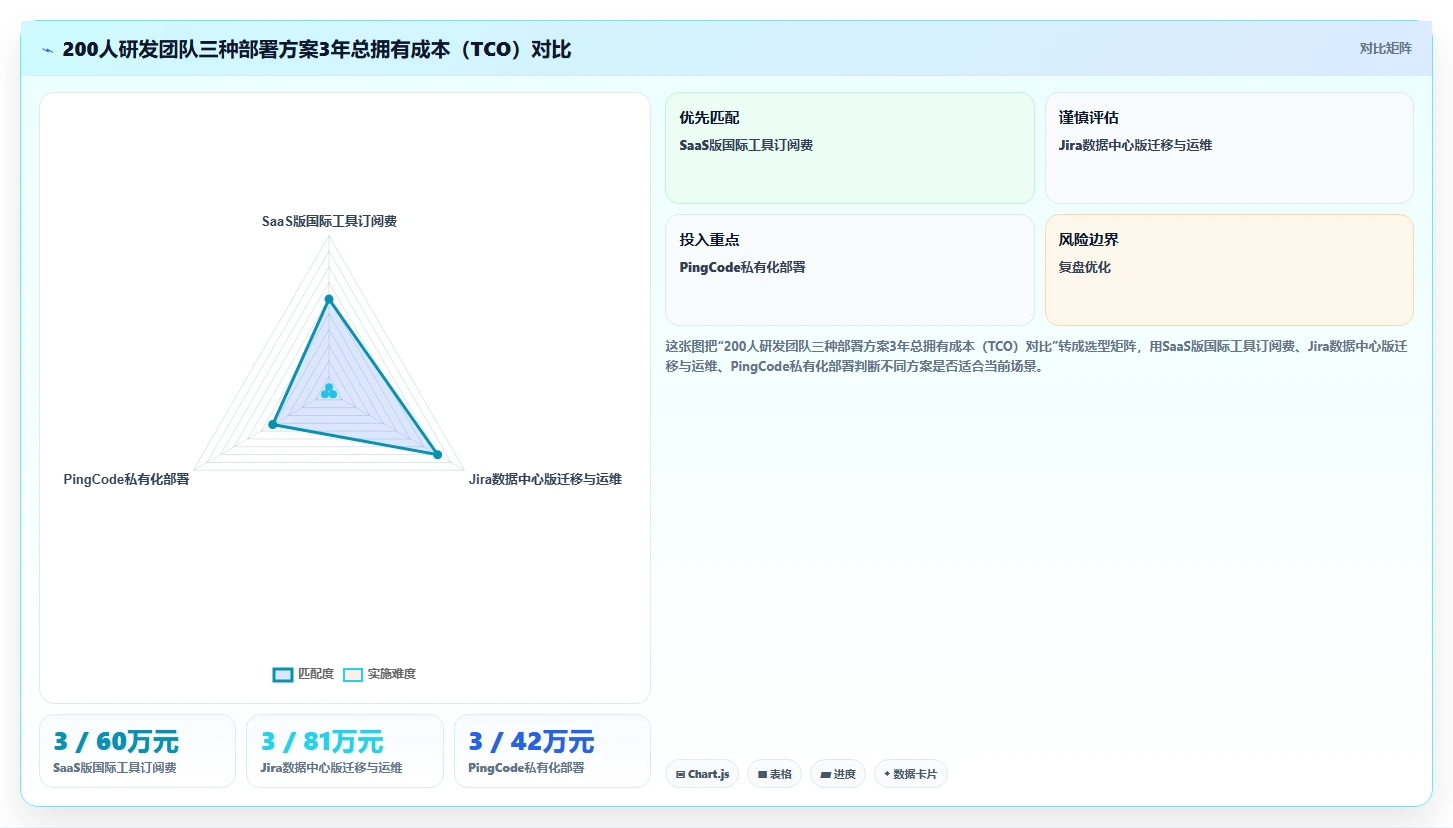Click the 表格 tag
The height and width of the screenshot is (828, 1453).
point(774,774)
